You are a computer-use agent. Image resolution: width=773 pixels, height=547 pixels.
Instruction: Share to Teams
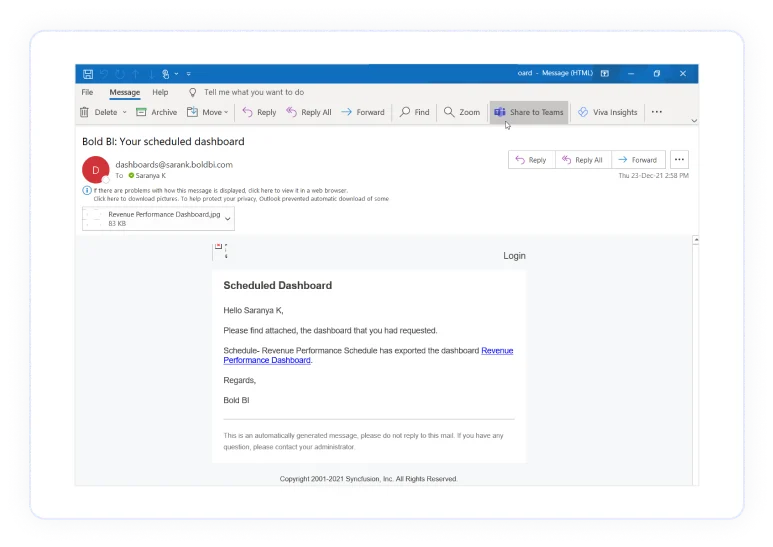point(529,112)
